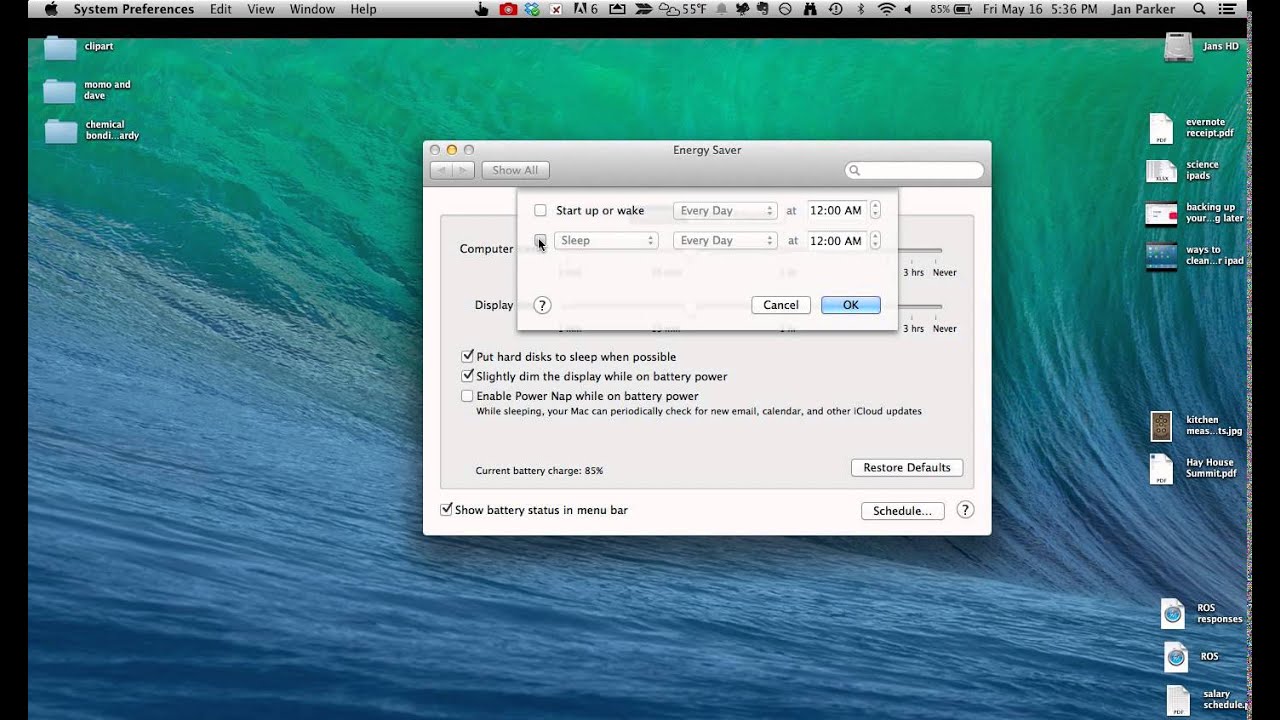This screenshot has height=720, width=1280.
Task: Open the Dropbox menu bar icon
Action: [x=532, y=9]
